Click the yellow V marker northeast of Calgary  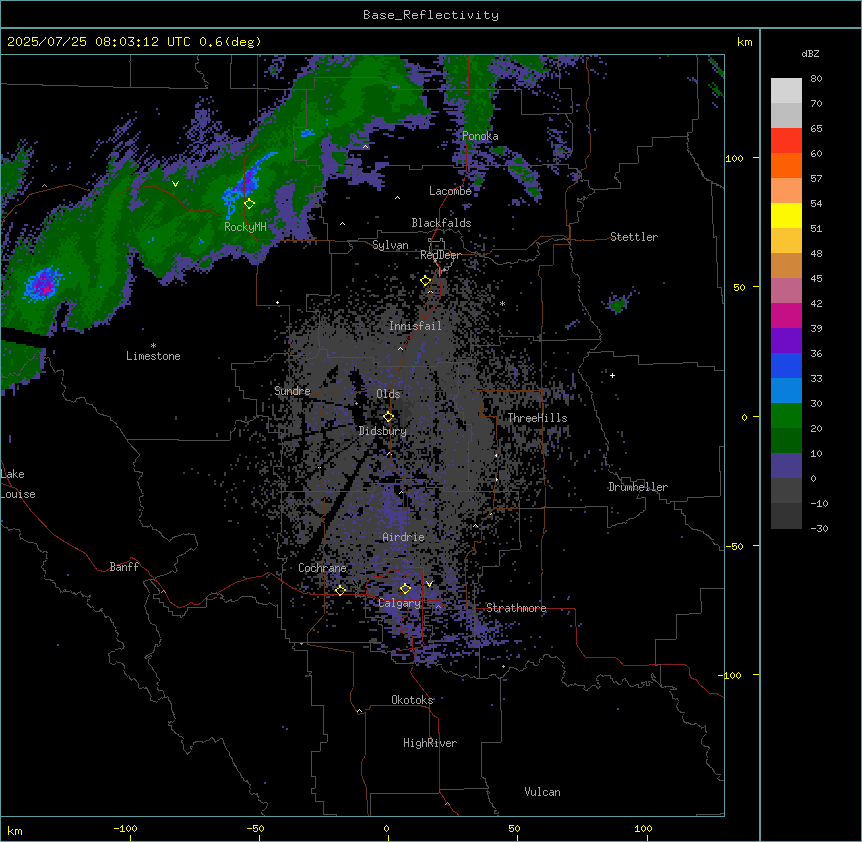[429, 584]
